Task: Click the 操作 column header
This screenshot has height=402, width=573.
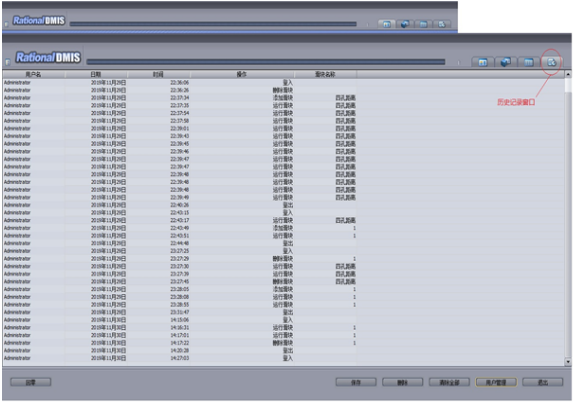Action: pos(242,75)
